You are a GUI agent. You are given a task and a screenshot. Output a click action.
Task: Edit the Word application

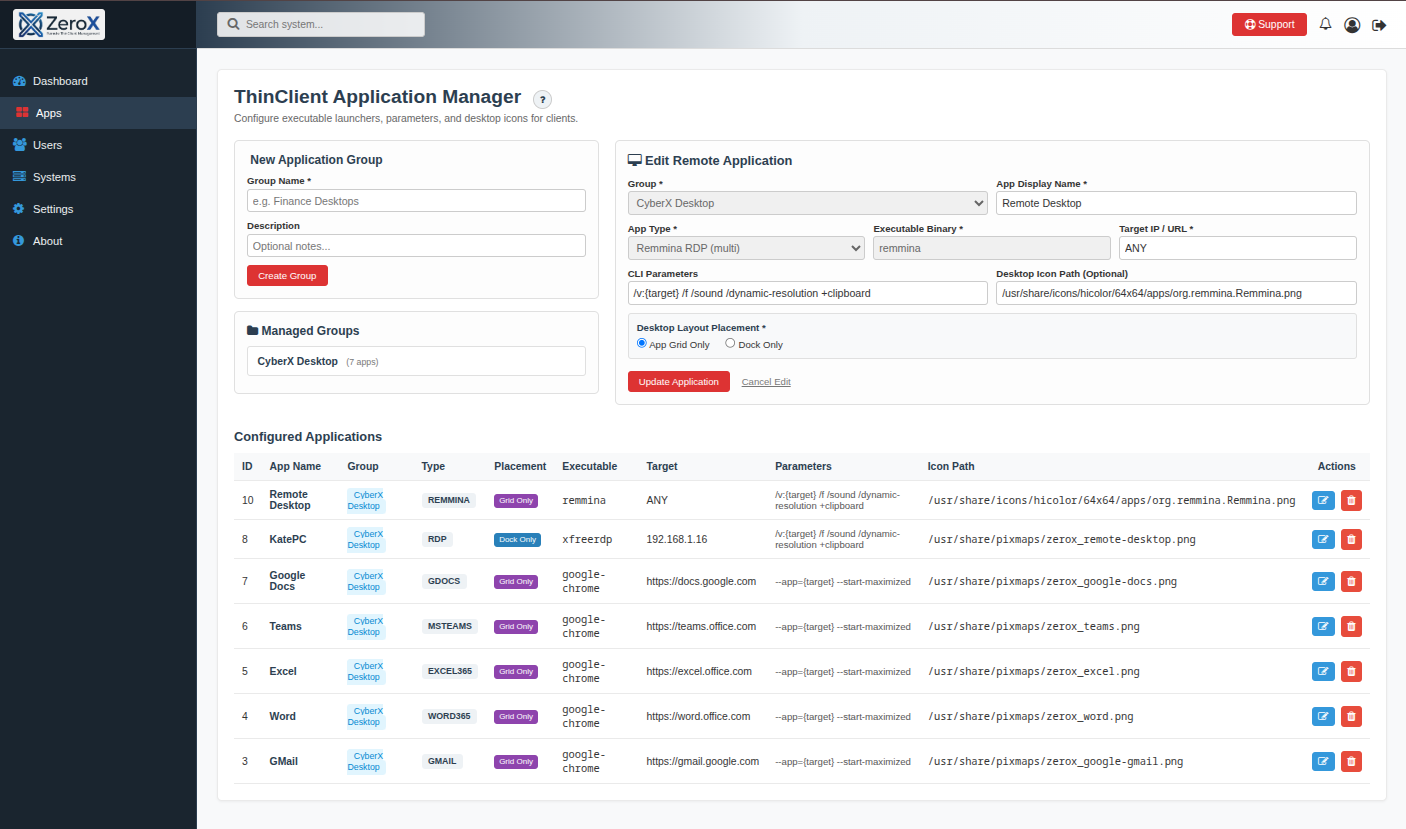tap(1323, 716)
